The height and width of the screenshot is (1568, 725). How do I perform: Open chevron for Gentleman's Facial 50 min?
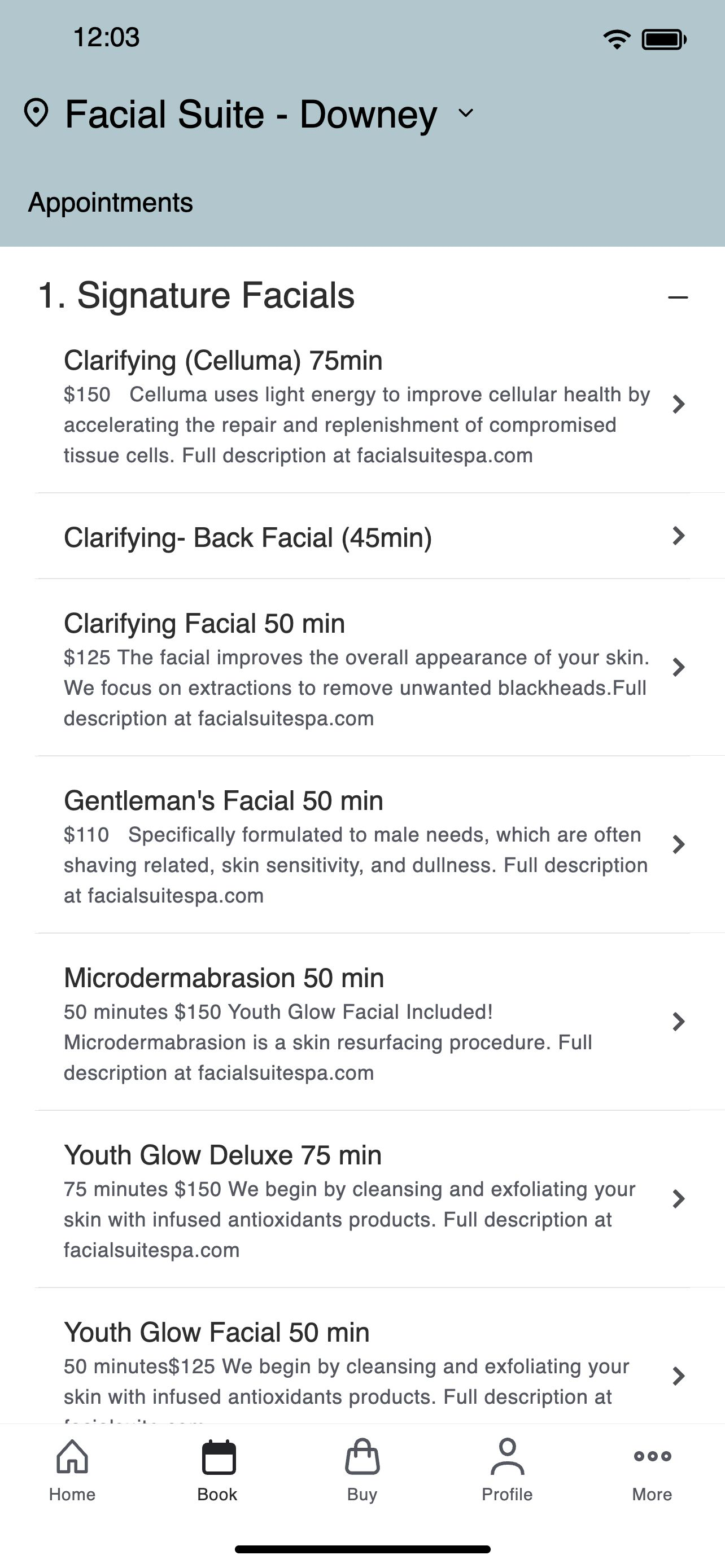[x=678, y=845]
